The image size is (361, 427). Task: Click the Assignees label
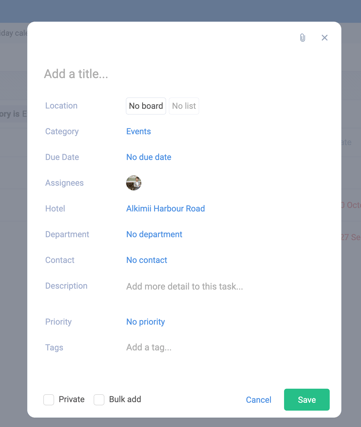click(64, 183)
